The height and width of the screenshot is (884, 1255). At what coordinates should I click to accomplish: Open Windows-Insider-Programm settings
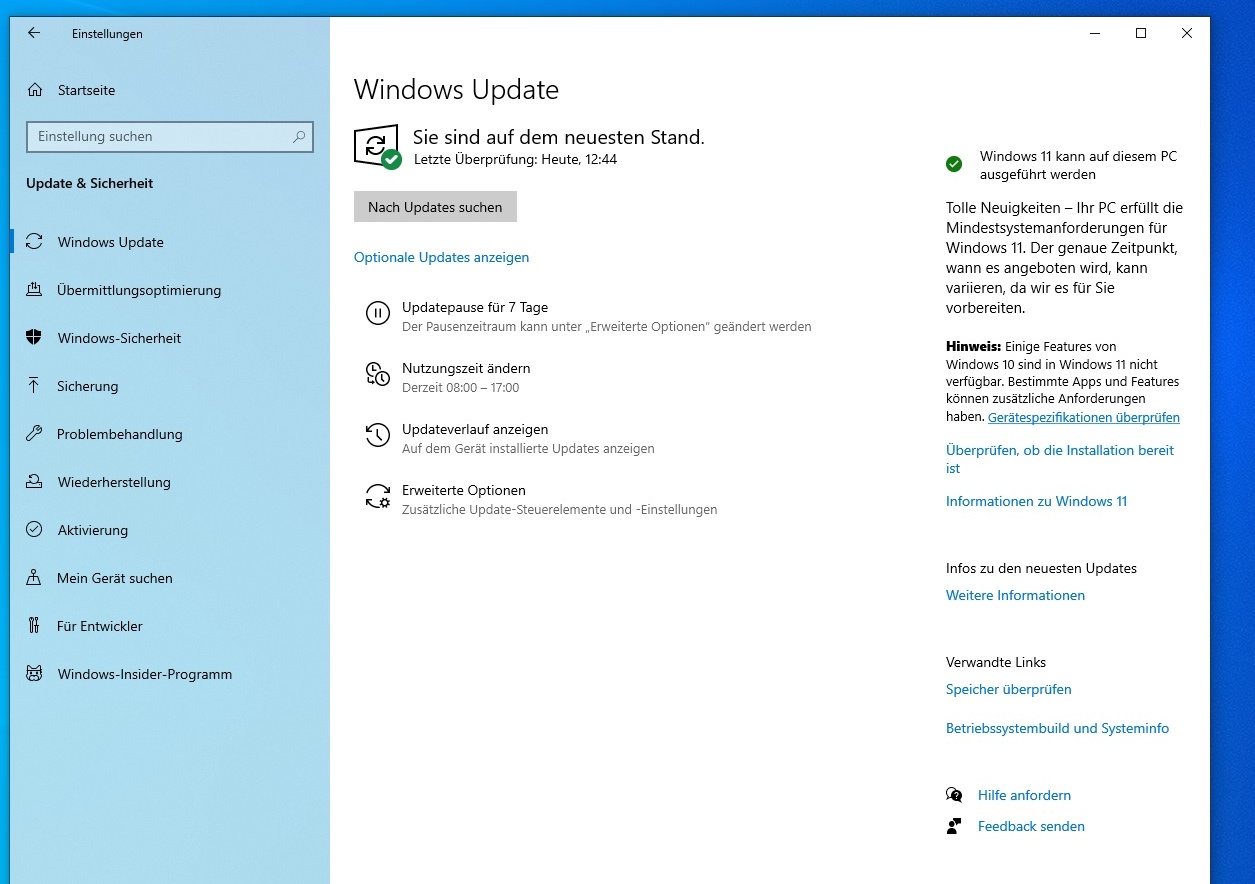(170, 674)
